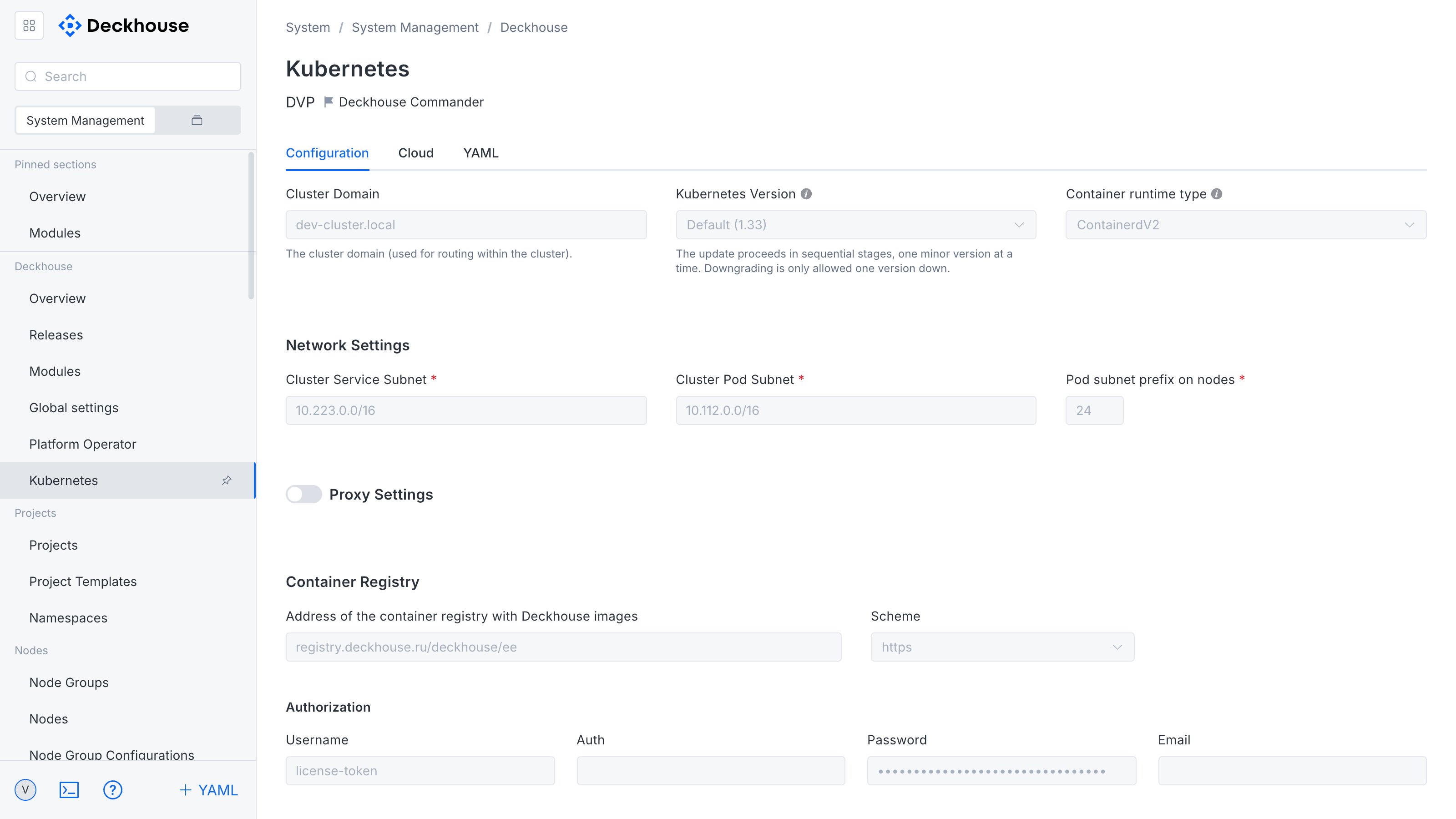Open Project Templates in sidebar

(128, 581)
